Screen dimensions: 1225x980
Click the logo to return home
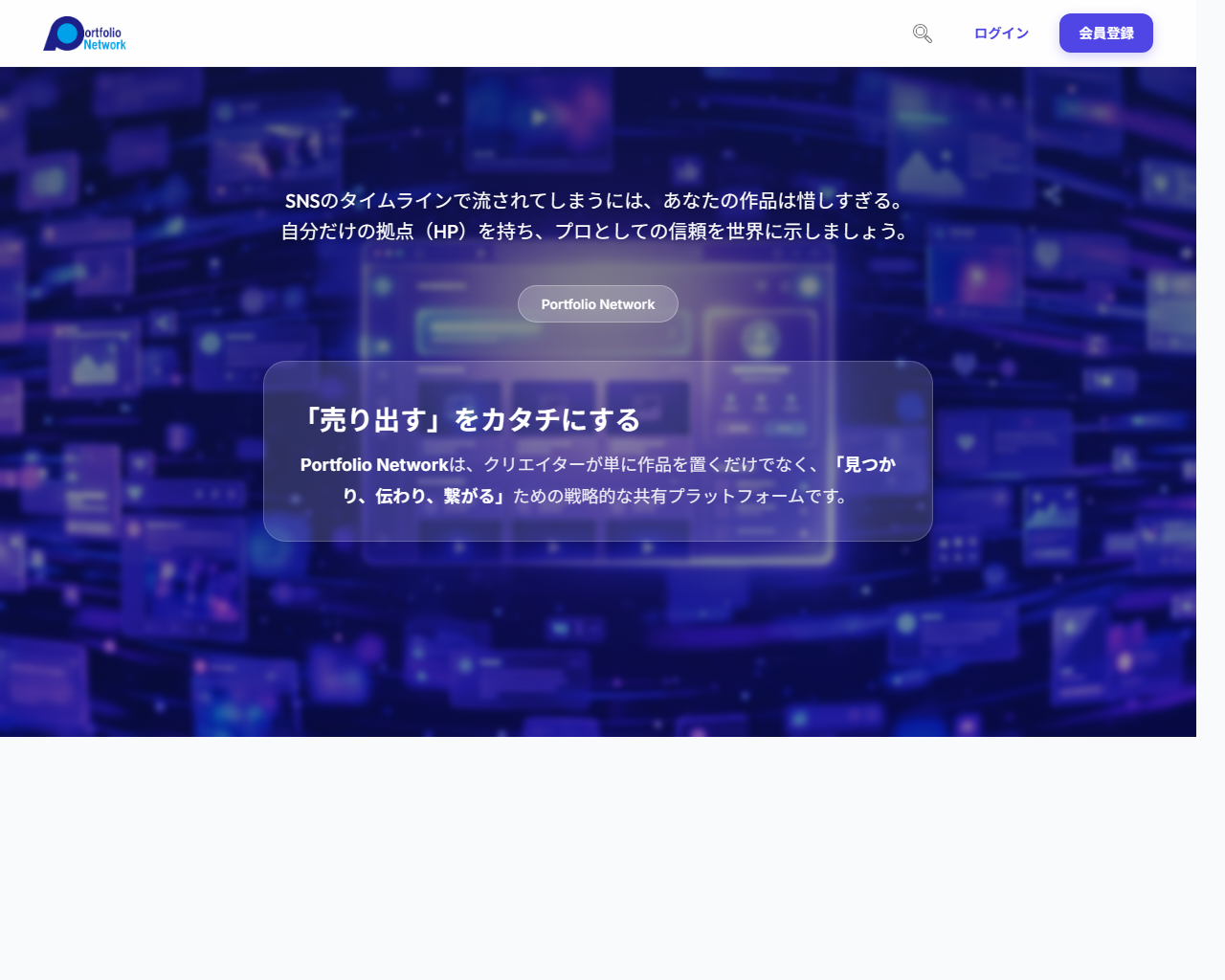tap(83, 33)
